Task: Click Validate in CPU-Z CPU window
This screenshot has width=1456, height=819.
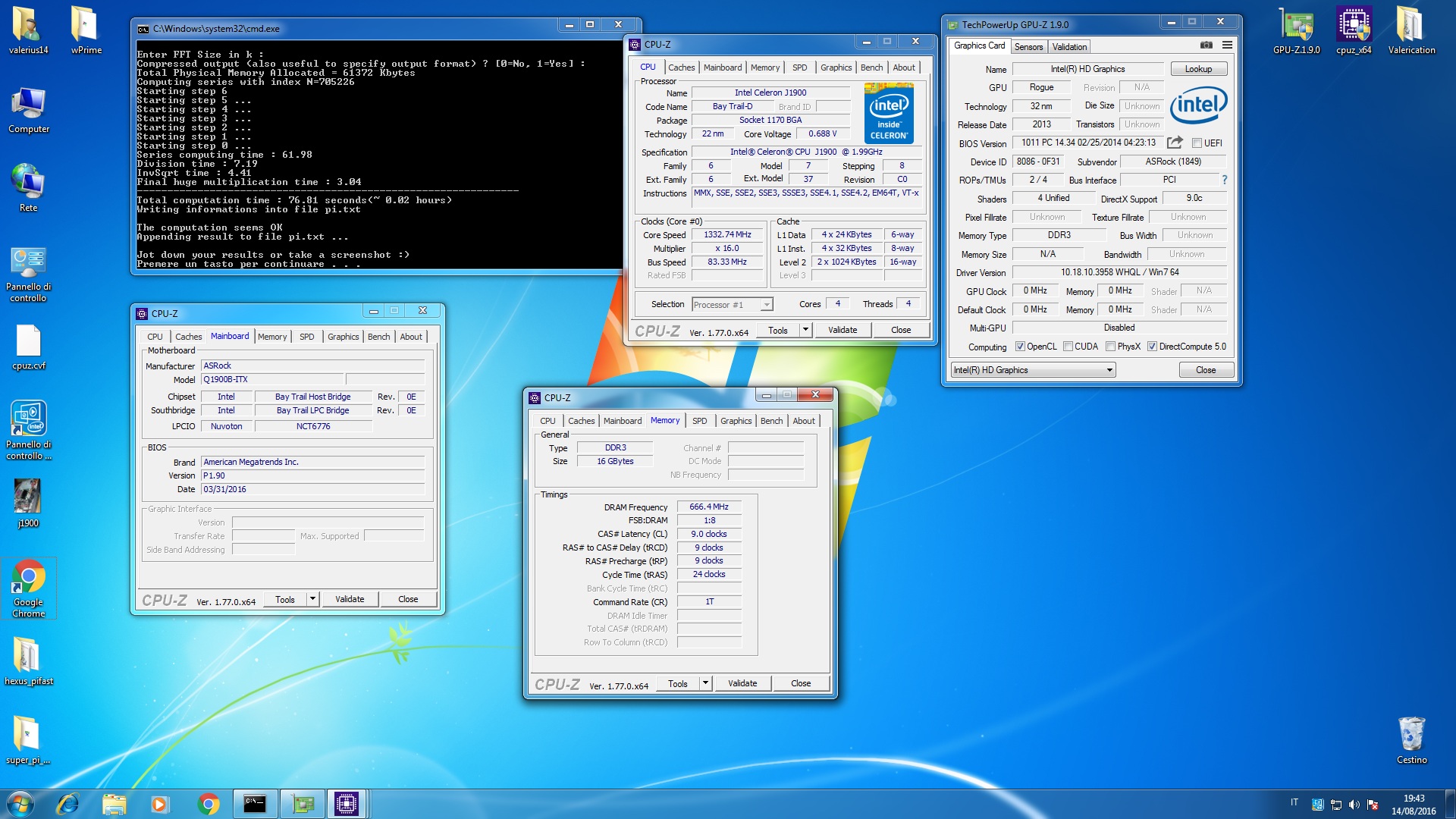Action: tap(843, 330)
